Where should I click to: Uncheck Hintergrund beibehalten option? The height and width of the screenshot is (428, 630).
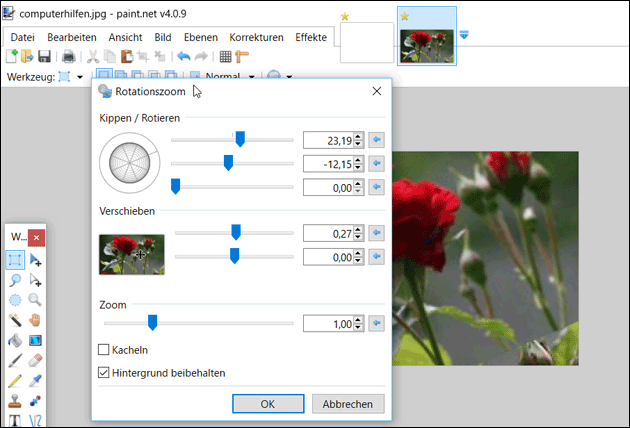pyautogui.click(x=104, y=373)
